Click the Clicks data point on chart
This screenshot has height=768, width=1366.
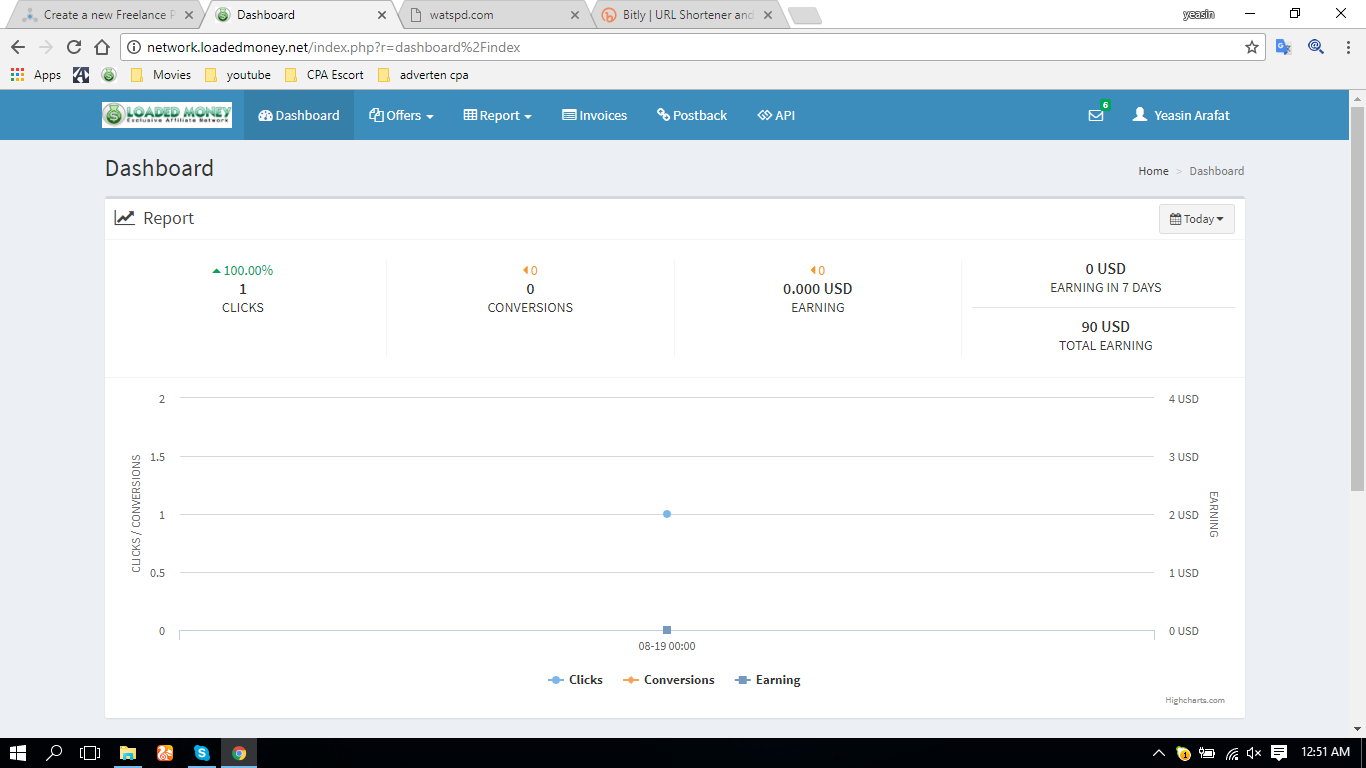(667, 514)
